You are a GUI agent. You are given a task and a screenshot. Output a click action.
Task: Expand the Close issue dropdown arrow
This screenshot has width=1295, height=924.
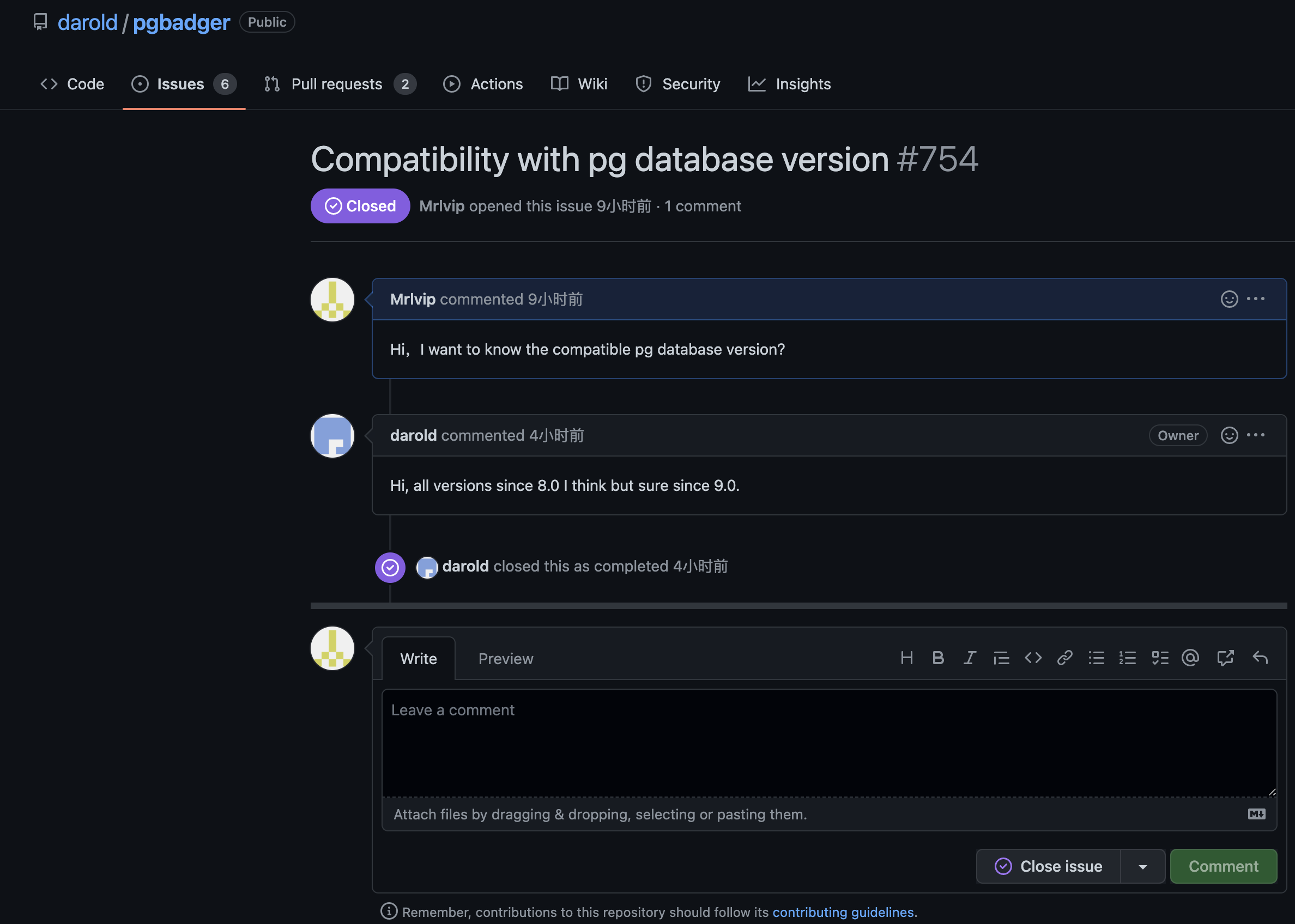tap(1142, 867)
